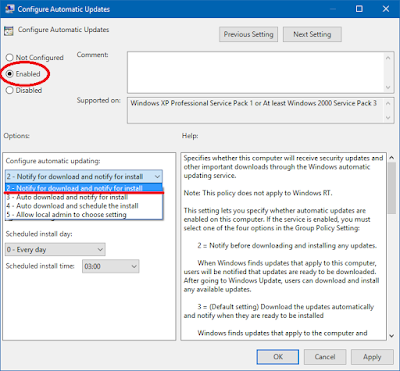Click the Comment box scroll down arrow

click(388, 87)
